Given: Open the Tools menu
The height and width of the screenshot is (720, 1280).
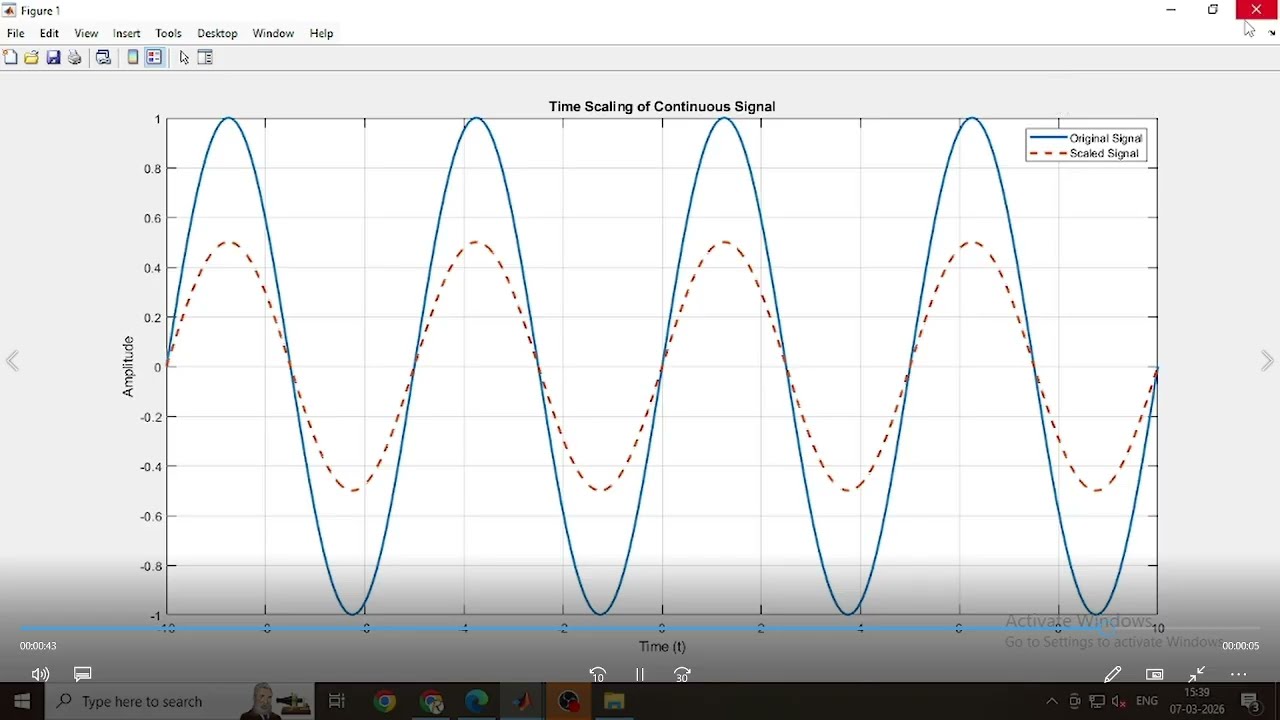Looking at the screenshot, I should tap(168, 33).
